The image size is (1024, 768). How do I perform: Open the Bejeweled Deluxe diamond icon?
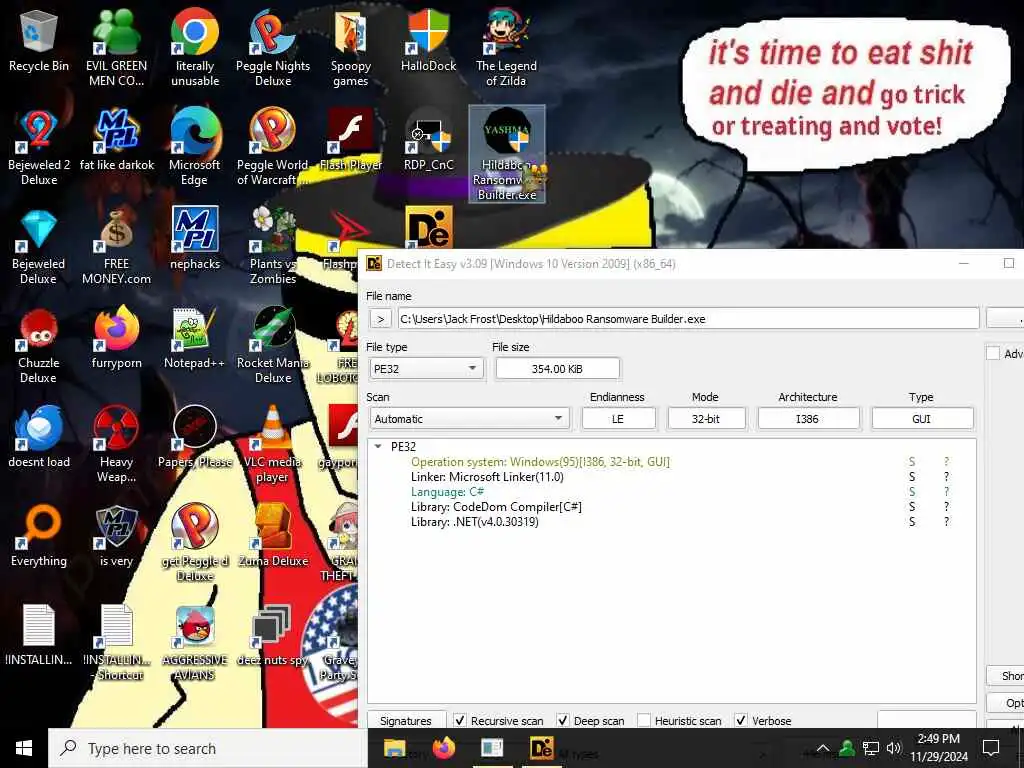click(39, 247)
